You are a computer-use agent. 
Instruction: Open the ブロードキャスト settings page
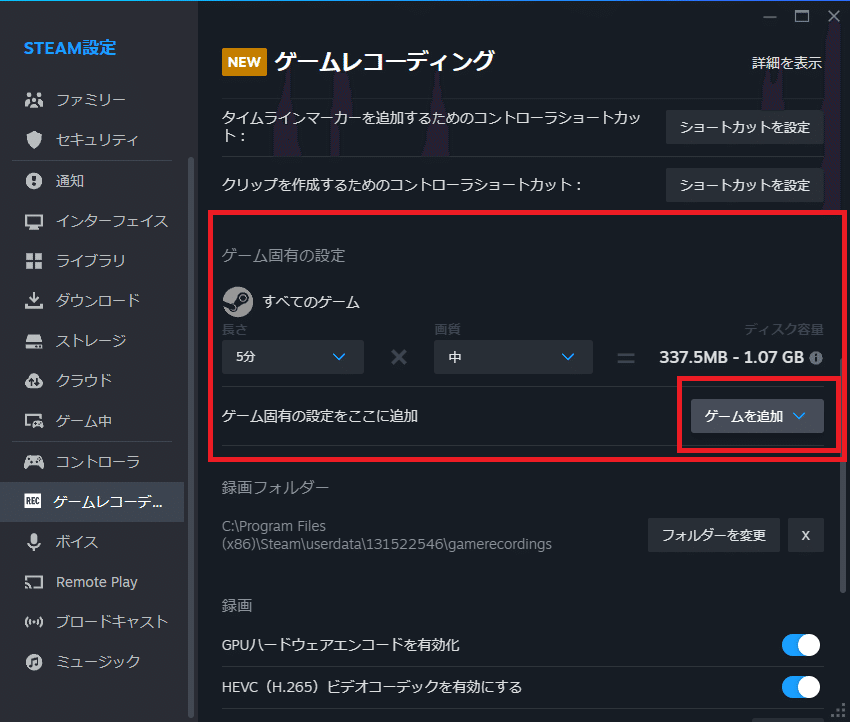92,622
